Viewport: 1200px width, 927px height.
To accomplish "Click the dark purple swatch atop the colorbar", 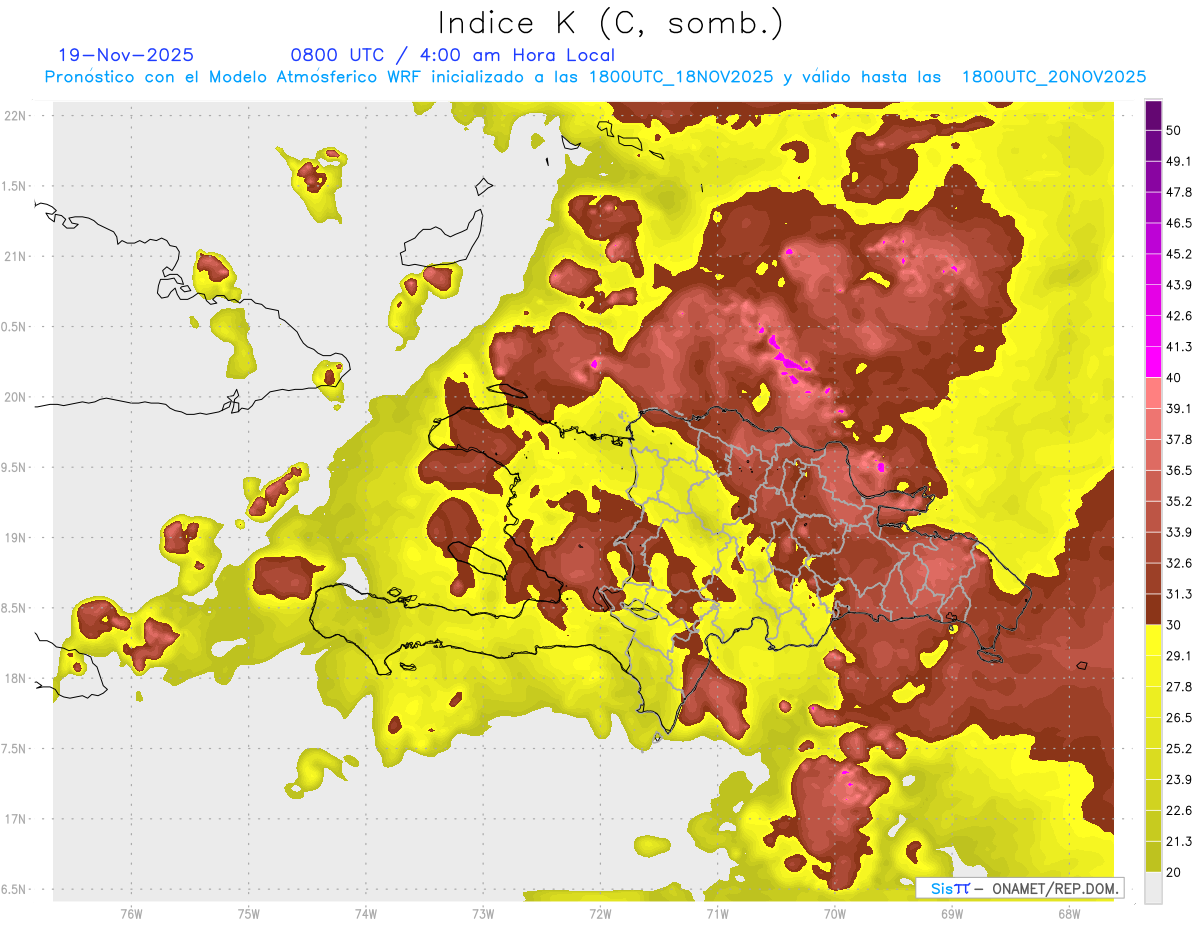I will [1153, 115].
